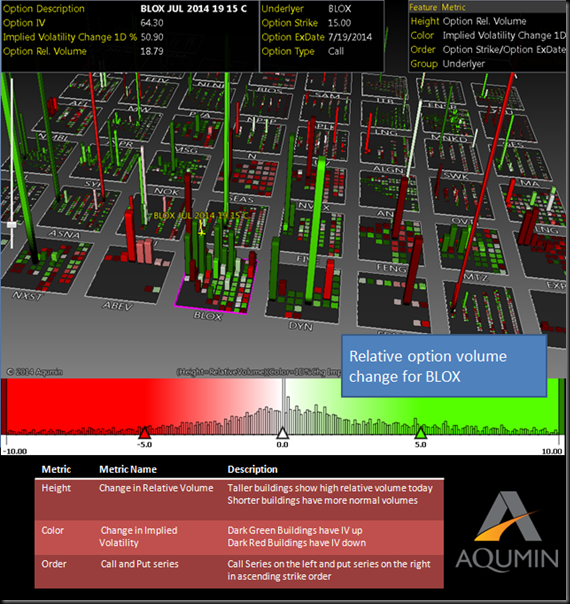Click the Color feature row
The height and width of the screenshot is (604, 570).
pos(488,35)
